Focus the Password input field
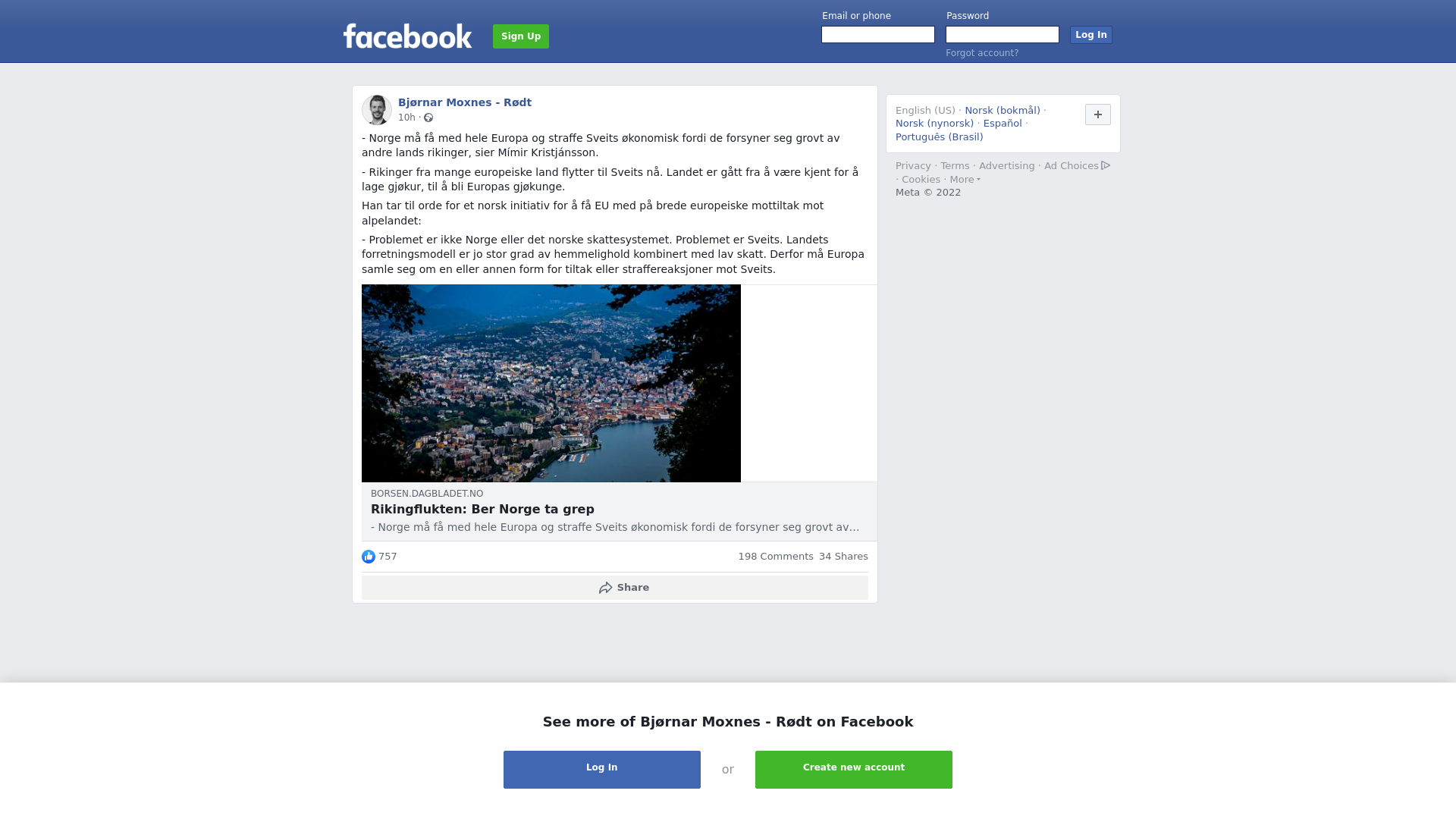Image resolution: width=1456 pixels, height=819 pixels. 1003,35
